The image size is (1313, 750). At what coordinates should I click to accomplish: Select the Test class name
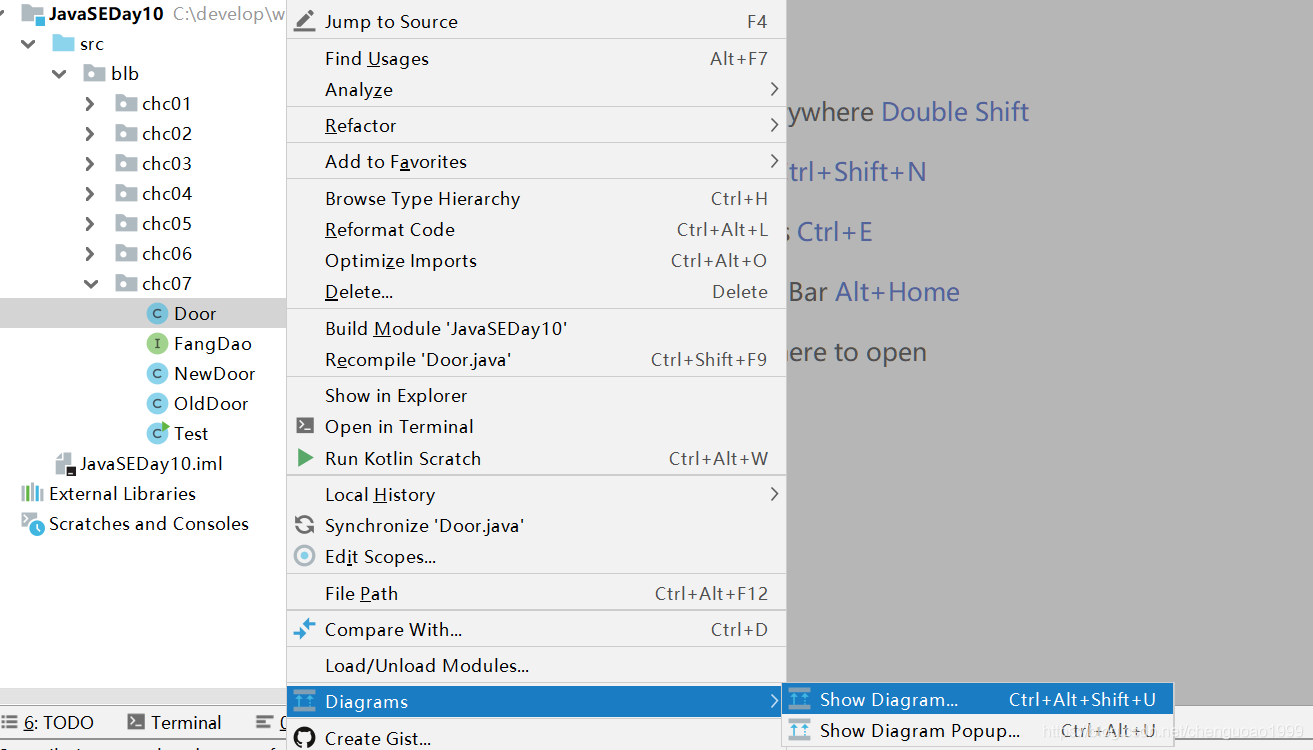click(191, 433)
